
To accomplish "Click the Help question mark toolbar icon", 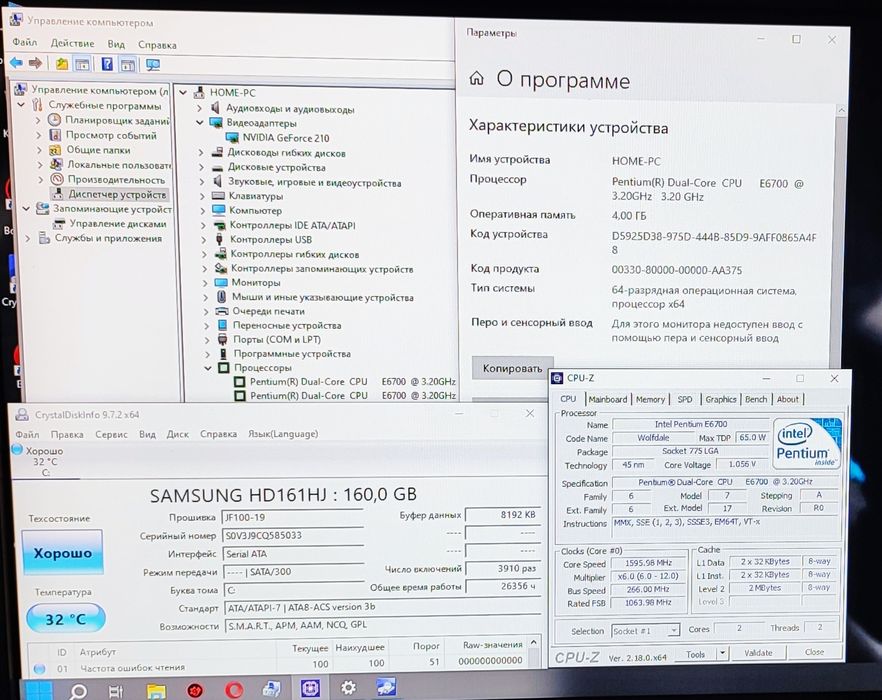I will pyautogui.click(x=106, y=64).
